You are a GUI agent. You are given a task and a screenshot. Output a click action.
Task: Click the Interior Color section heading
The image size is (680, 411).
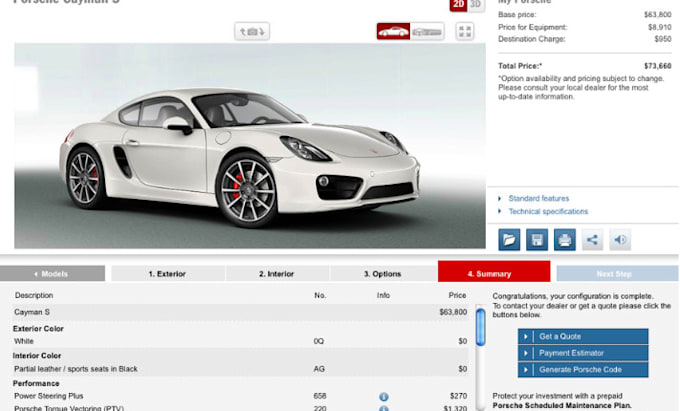37,356
